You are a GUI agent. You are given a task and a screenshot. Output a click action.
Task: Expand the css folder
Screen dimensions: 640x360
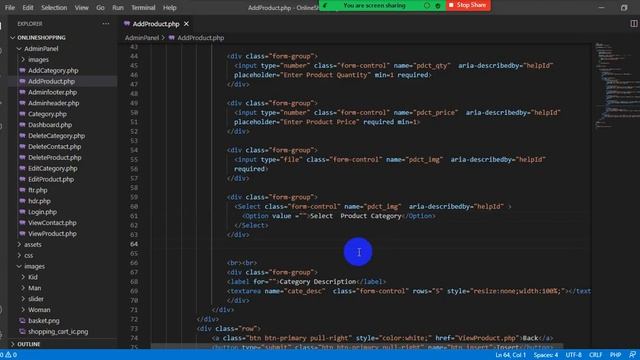point(29,256)
